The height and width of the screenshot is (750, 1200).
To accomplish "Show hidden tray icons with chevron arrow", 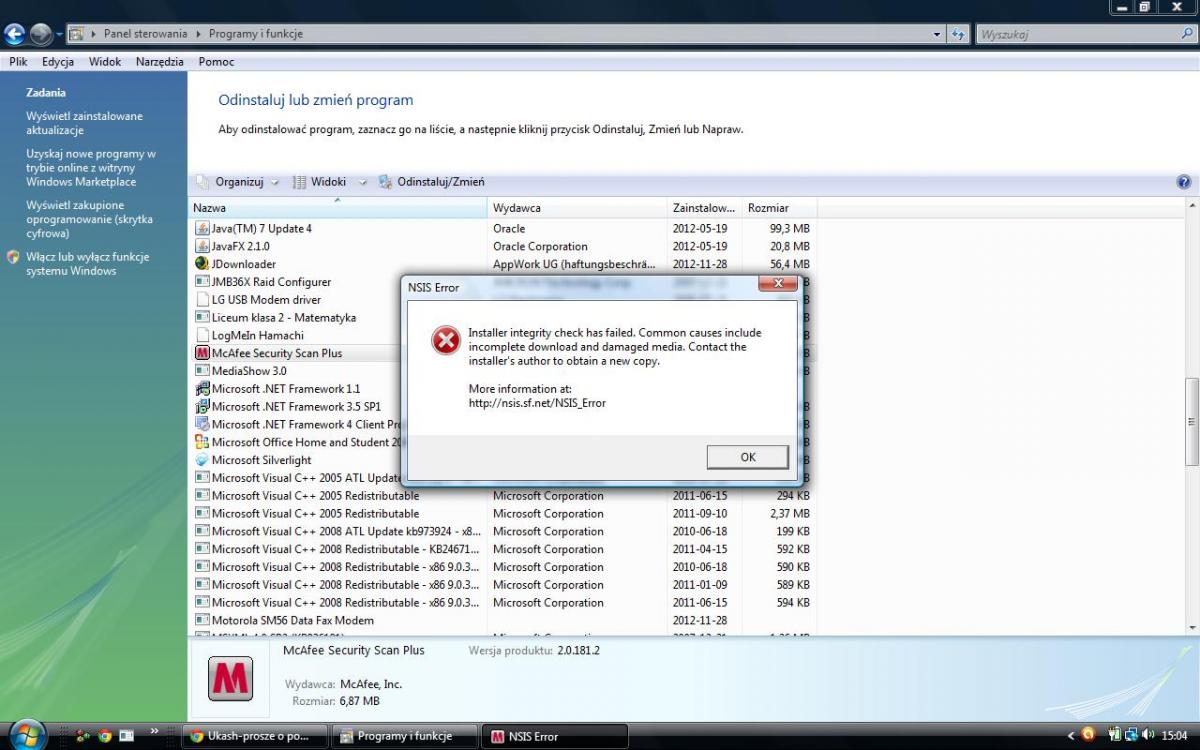I will pos(1071,735).
